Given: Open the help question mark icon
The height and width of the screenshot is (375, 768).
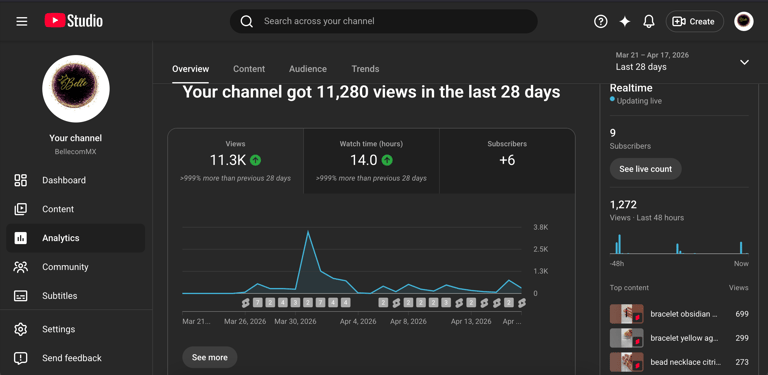Looking at the screenshot, I should 600,22.
